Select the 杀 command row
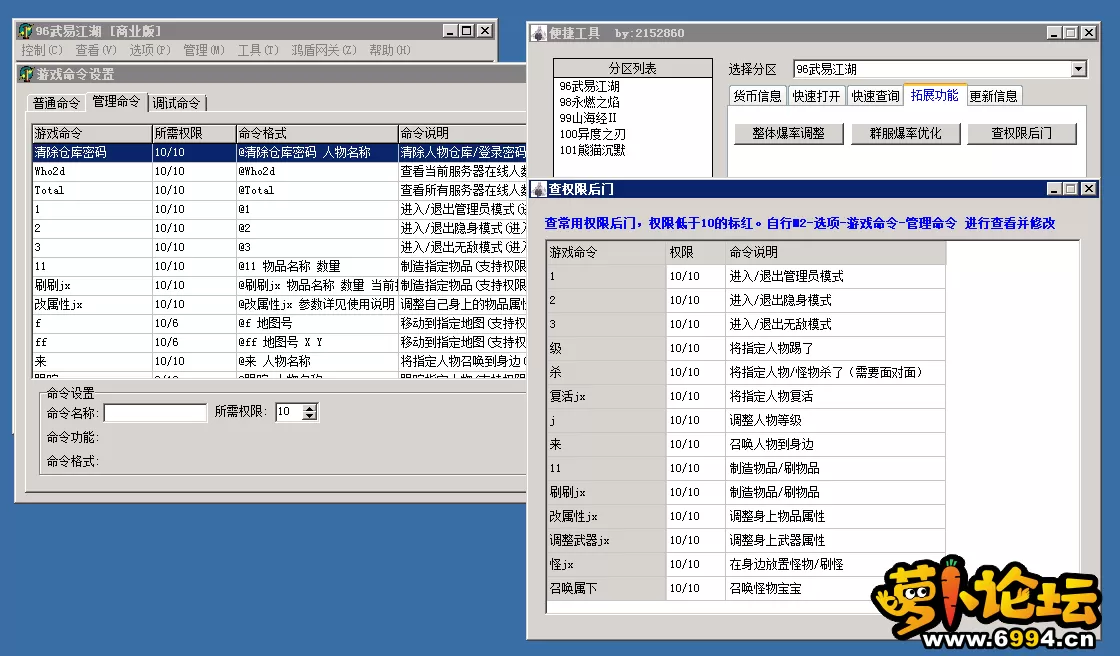 coord(746,372)
